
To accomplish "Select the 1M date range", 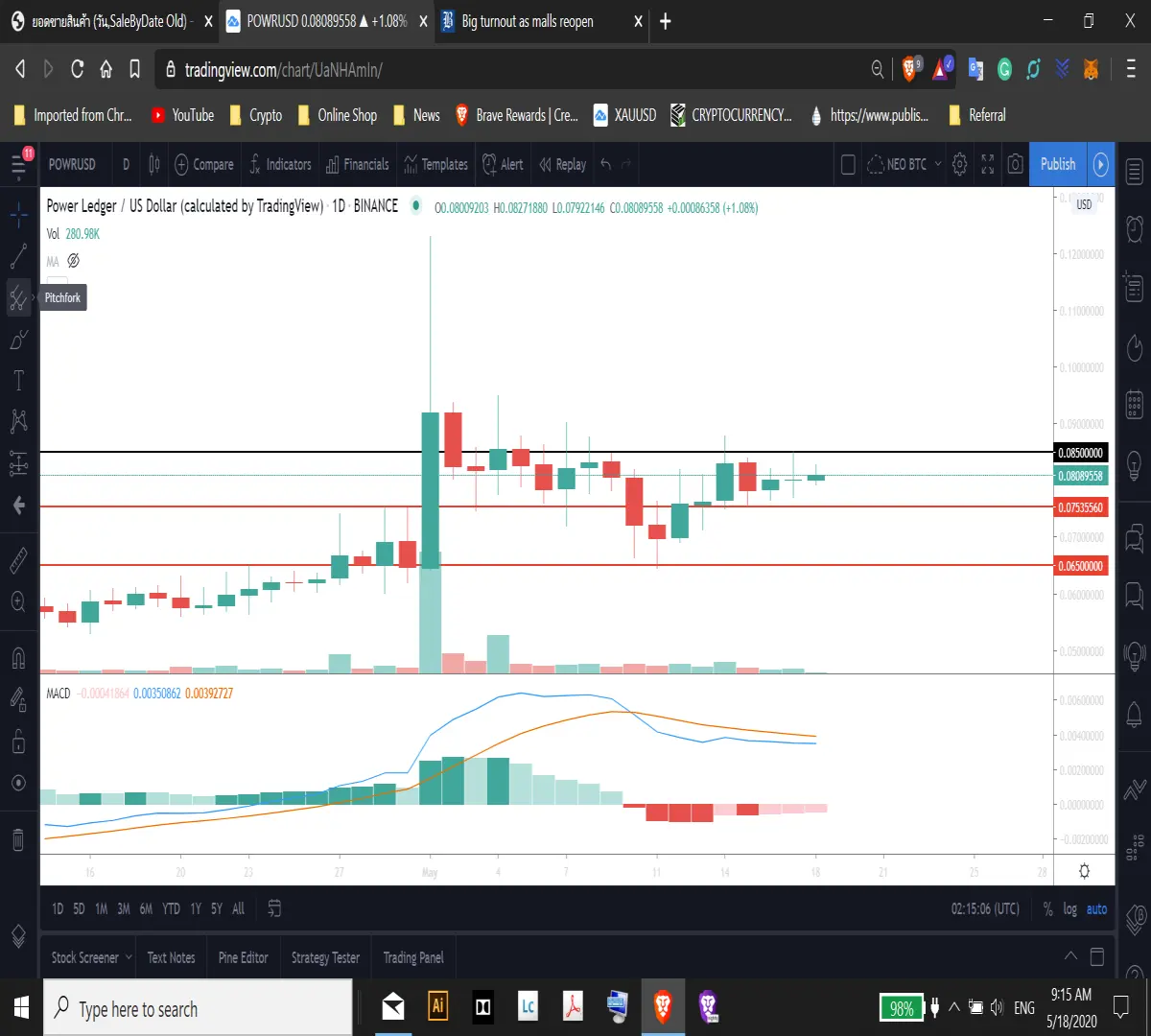I will tap(101, 908).
